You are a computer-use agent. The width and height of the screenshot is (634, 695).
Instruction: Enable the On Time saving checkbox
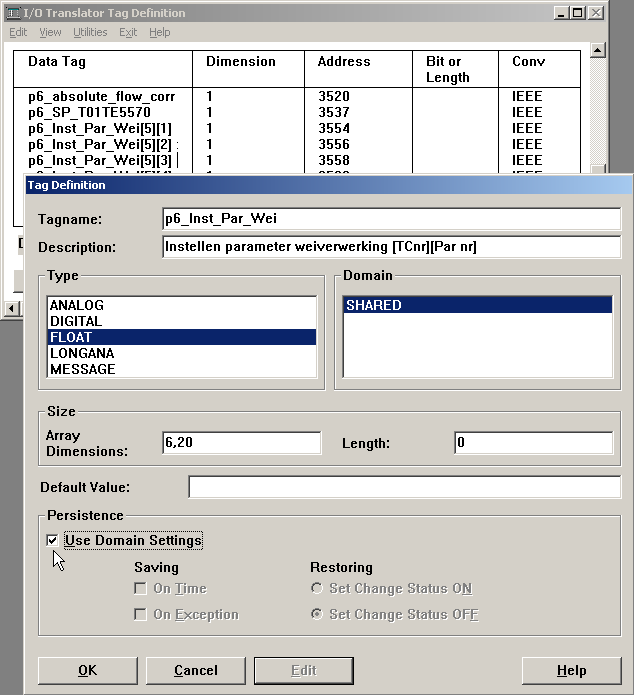tap(141, 589)
